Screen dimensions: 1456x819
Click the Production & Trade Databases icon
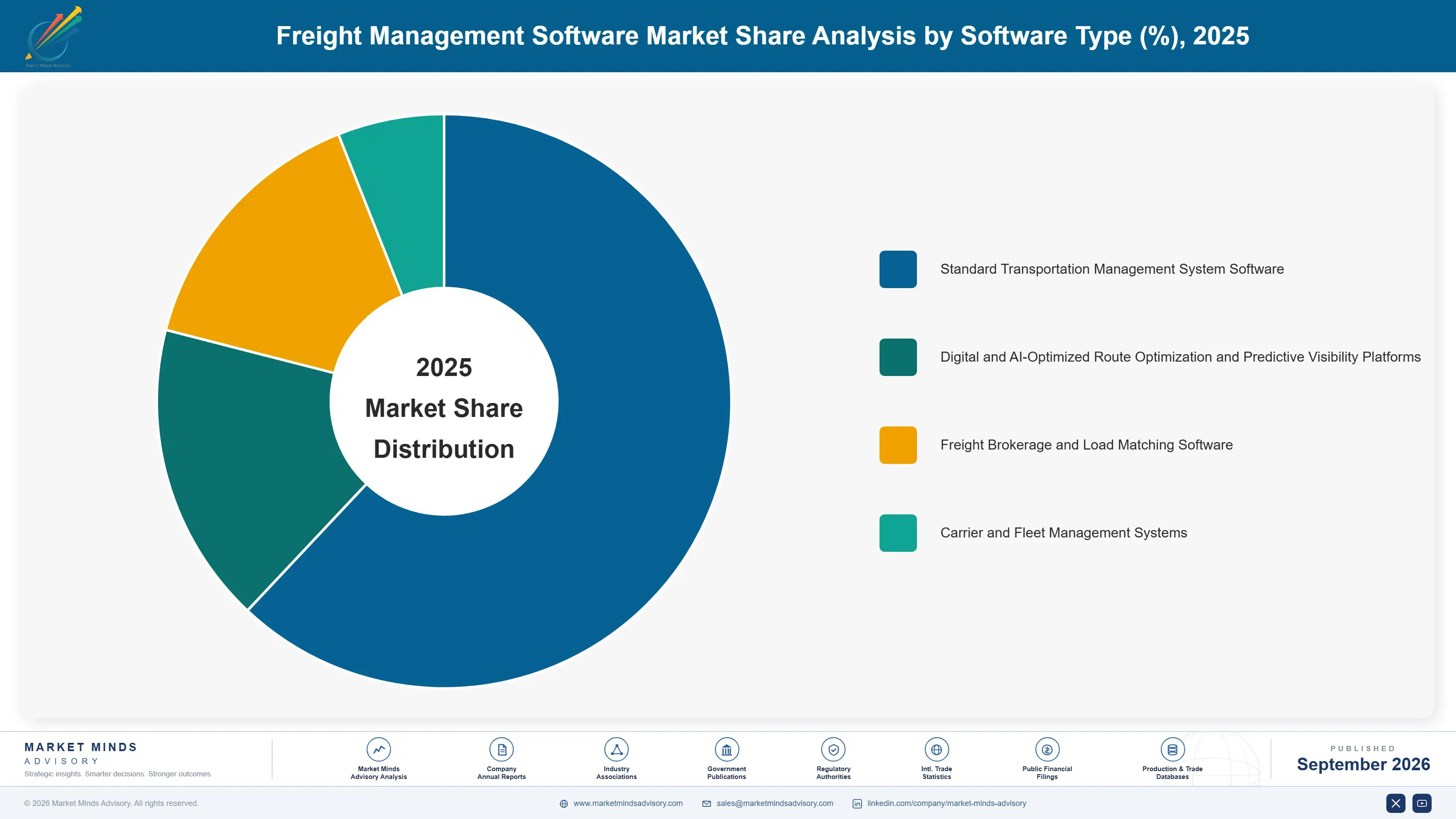(x=1172, y=749)
